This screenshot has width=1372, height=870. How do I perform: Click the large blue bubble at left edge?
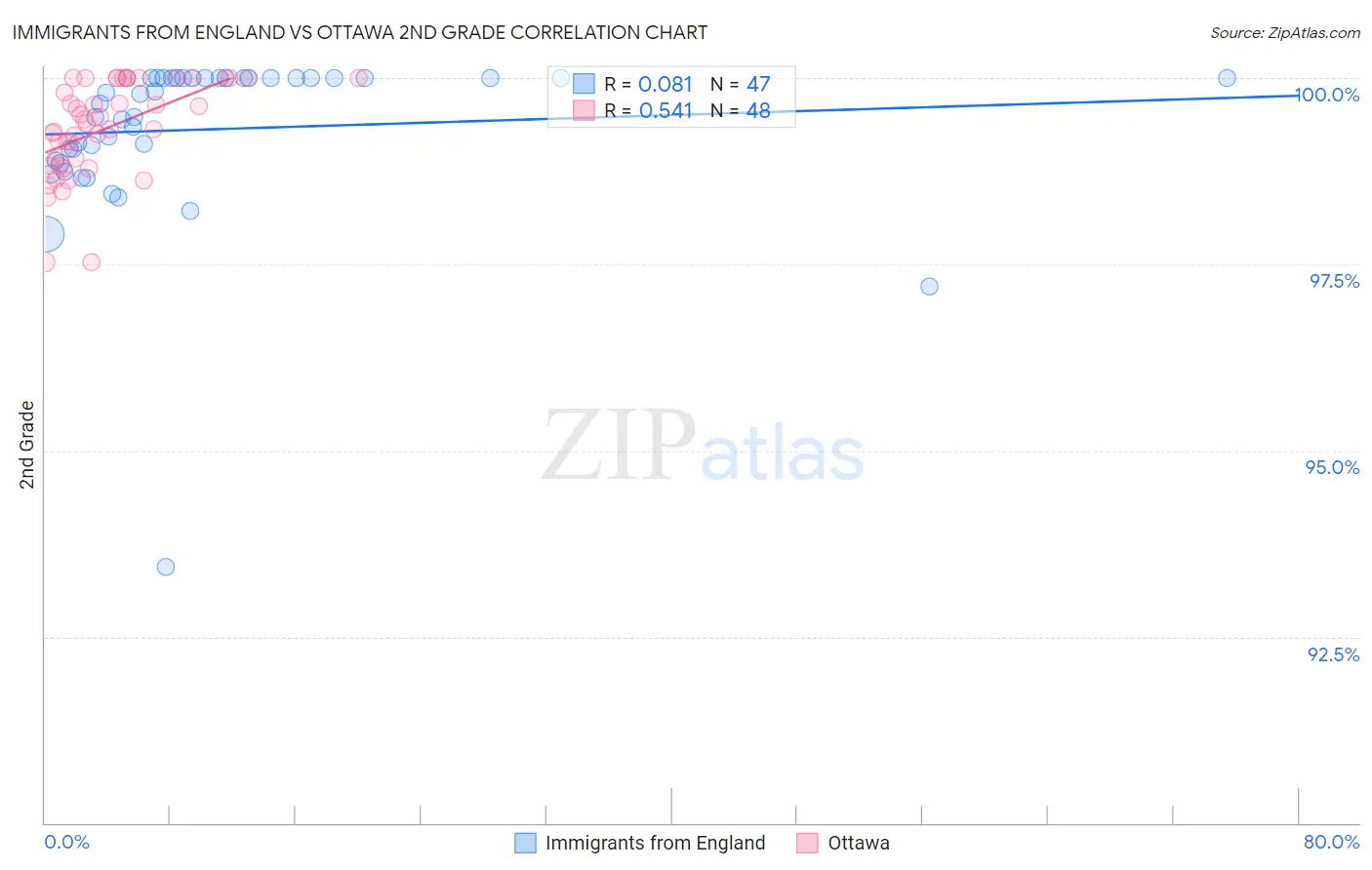[45, 235]
